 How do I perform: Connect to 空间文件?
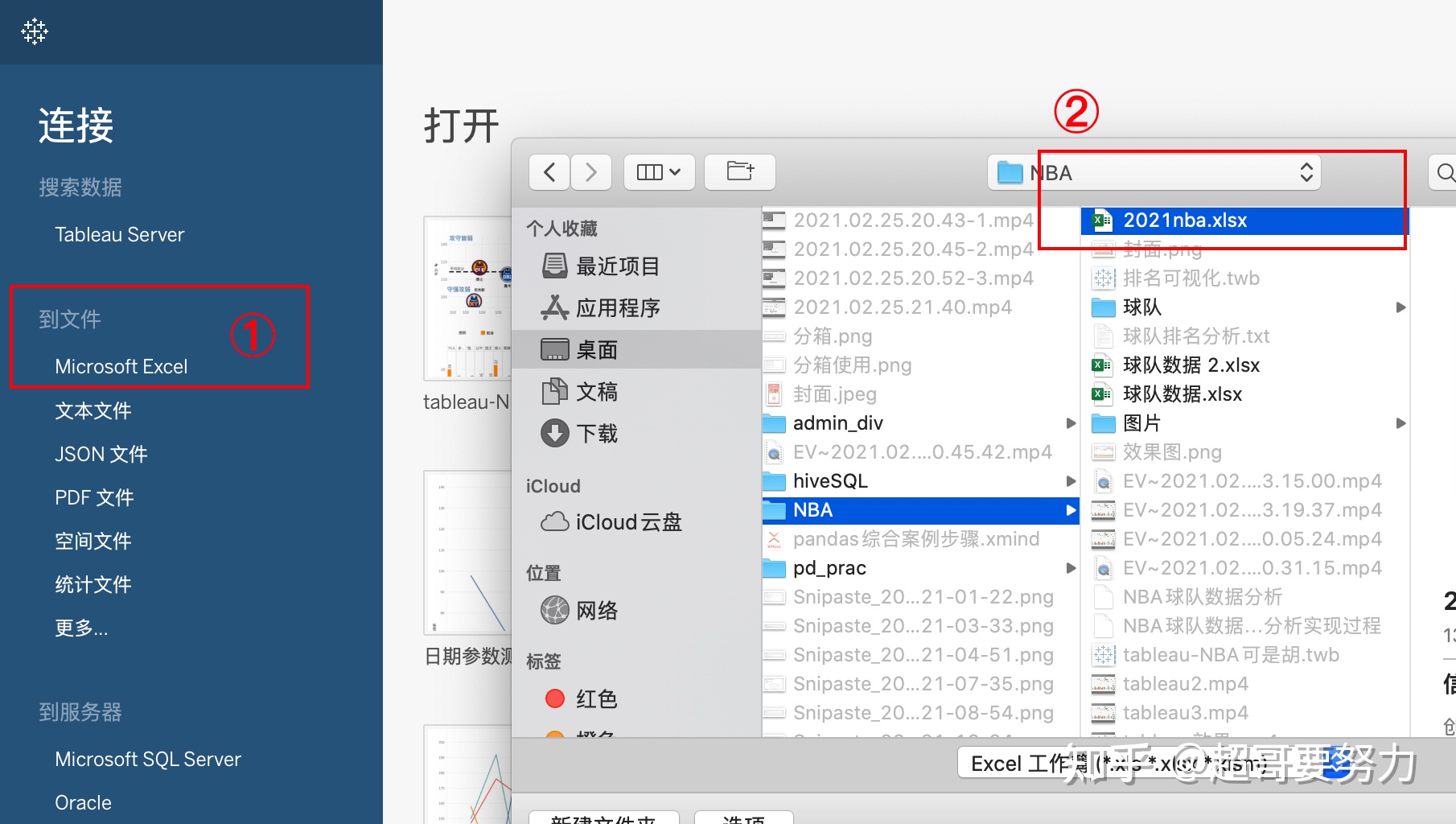pyautogui.click(x=93, y=542)
